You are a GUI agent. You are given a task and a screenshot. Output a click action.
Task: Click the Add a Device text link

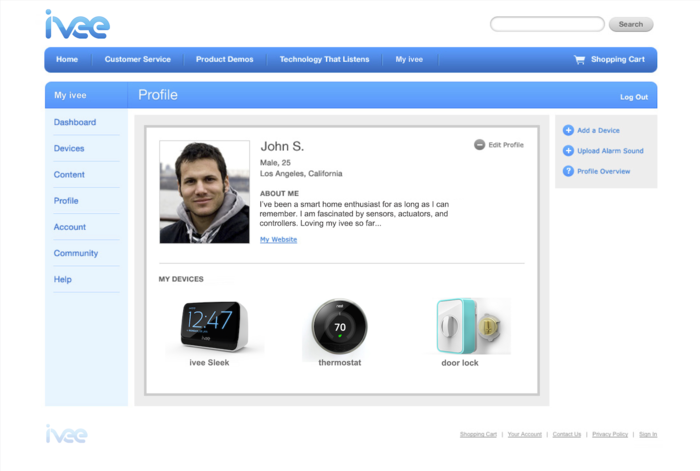pos(598,130)
